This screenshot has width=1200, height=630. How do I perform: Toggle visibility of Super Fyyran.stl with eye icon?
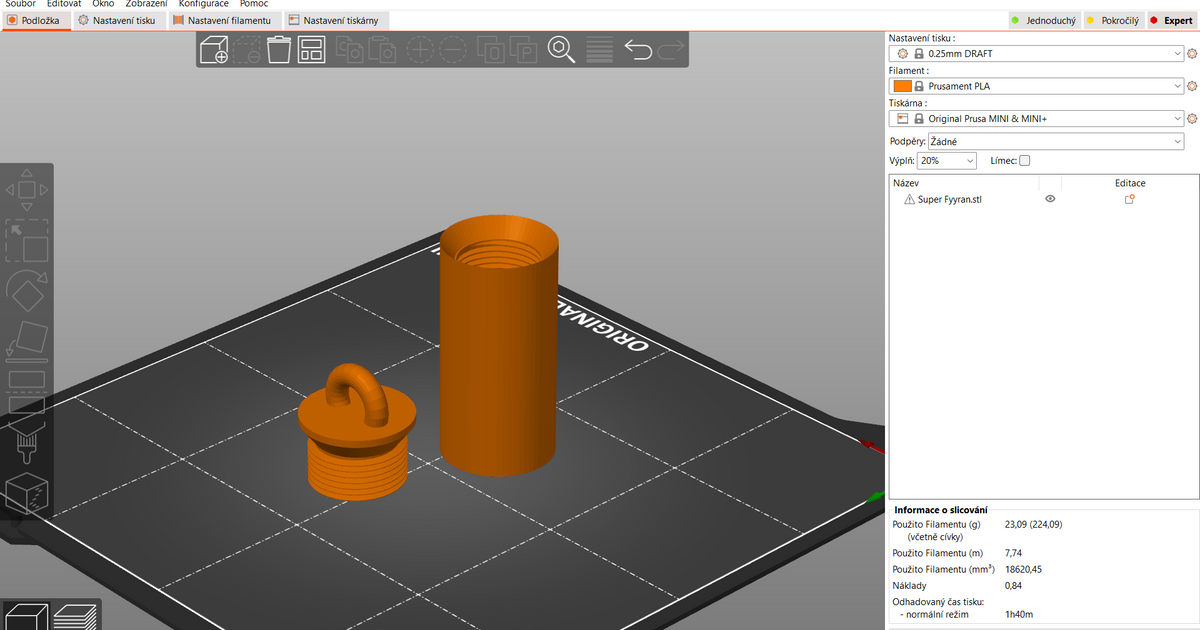pos(1050,199)
